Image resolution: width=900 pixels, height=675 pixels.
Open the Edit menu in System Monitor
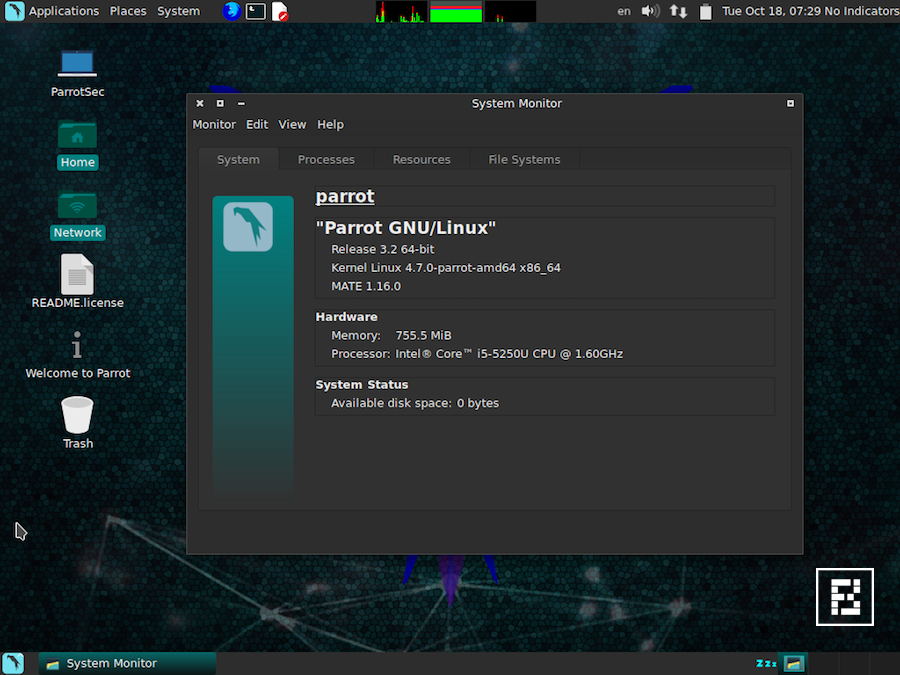click(x=257, y=125)
